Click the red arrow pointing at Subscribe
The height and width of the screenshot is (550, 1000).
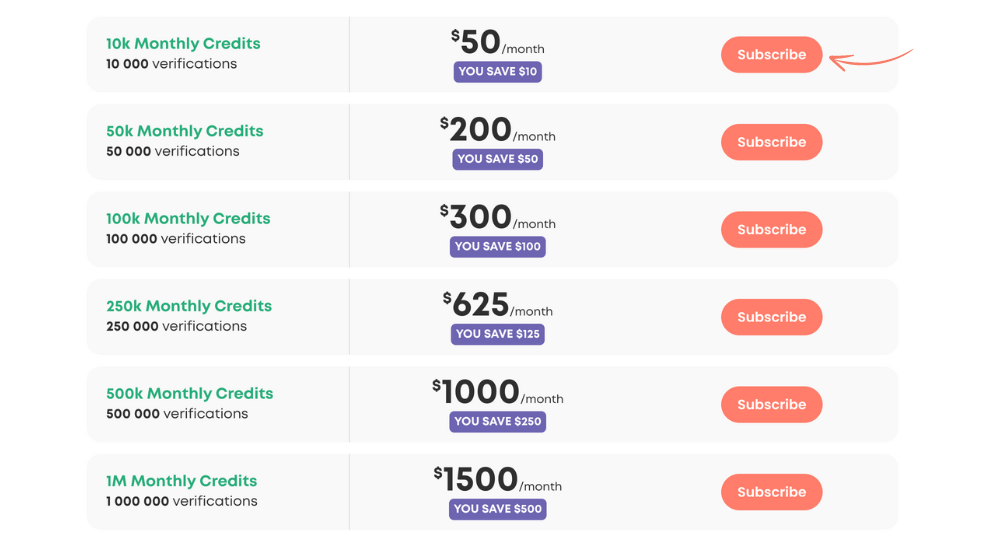point(871,59)
